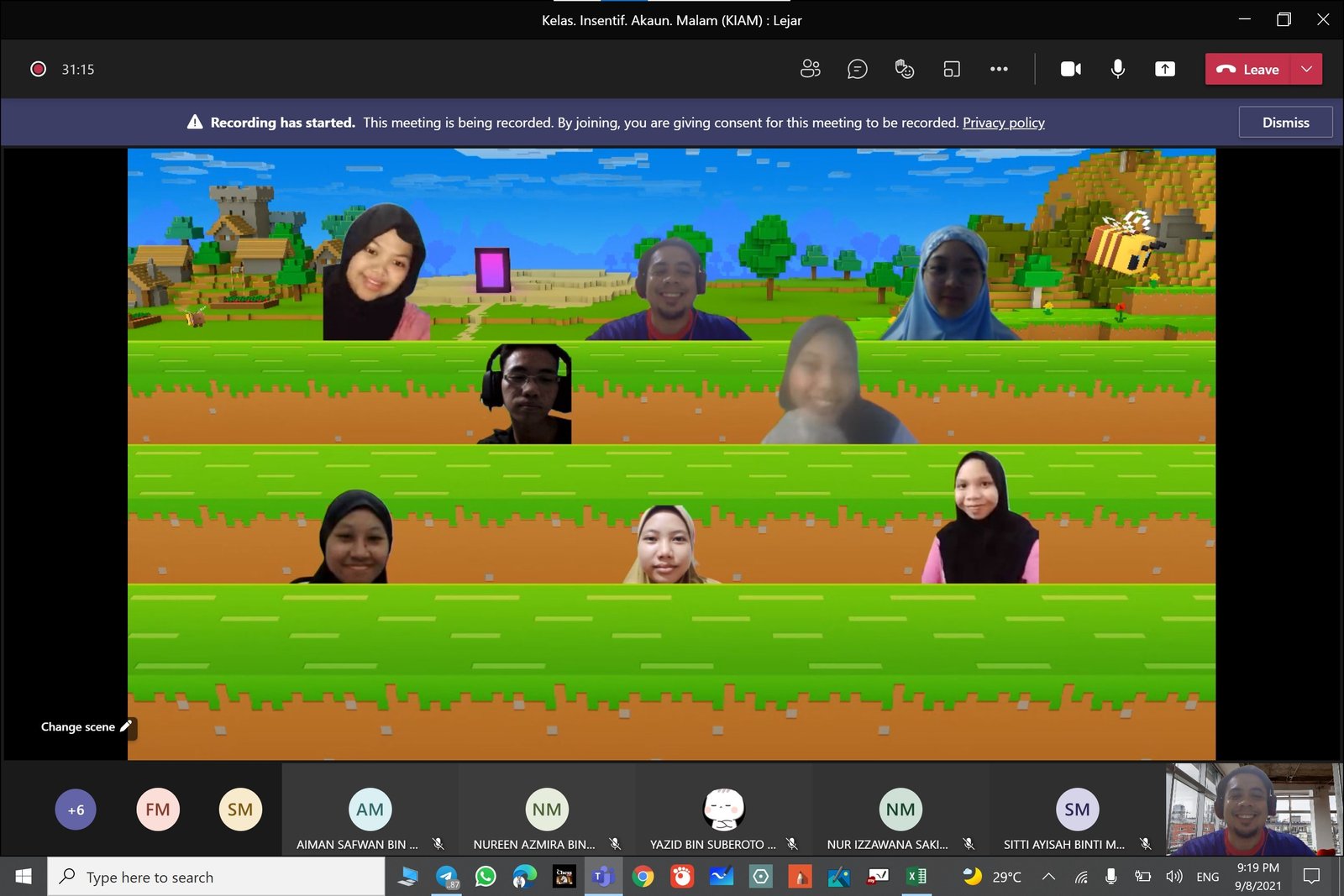Select the cream-colored SM participant avatar

pyautogui.click(x=240, y=810)
